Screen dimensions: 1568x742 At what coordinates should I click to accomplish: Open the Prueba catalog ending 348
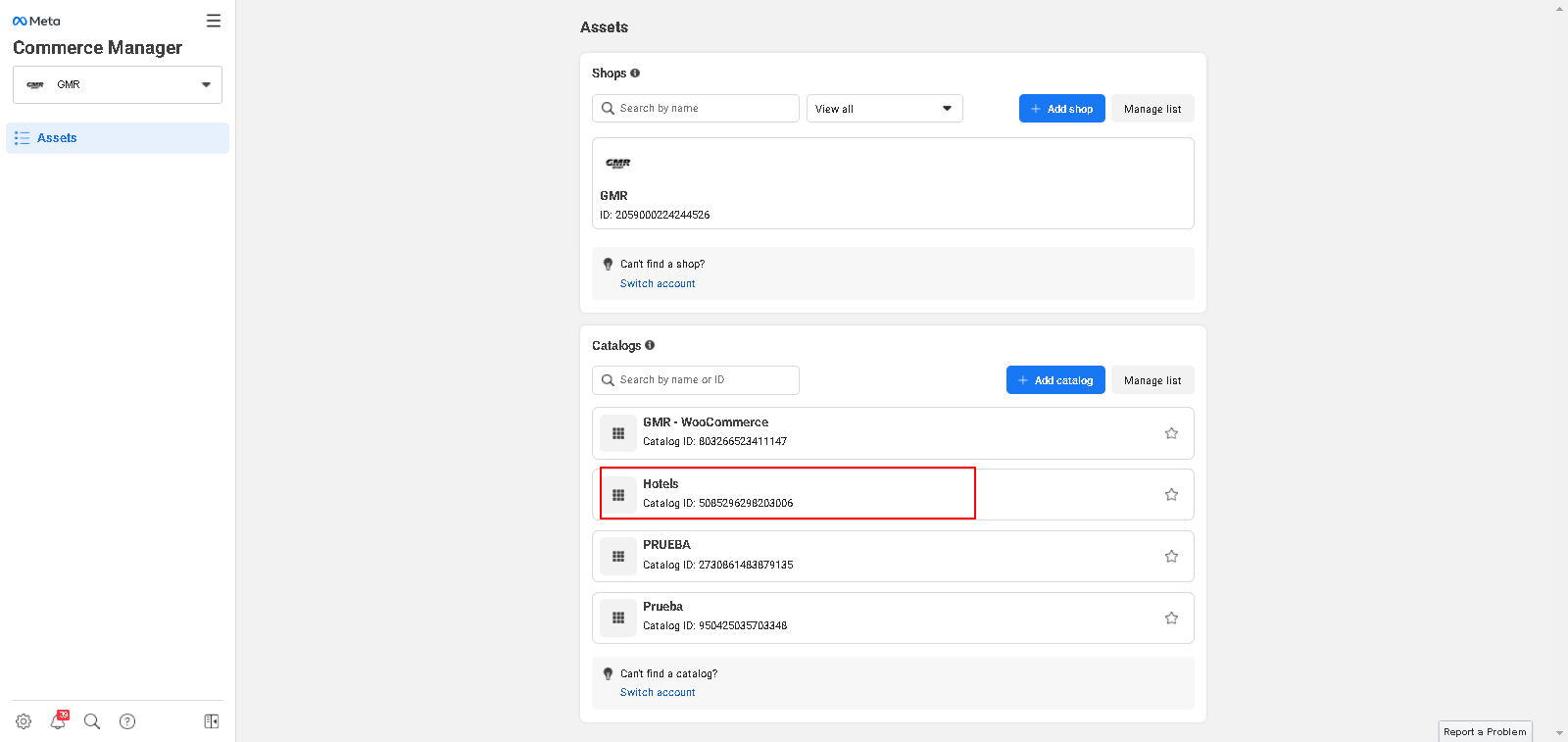pos(893,618)
